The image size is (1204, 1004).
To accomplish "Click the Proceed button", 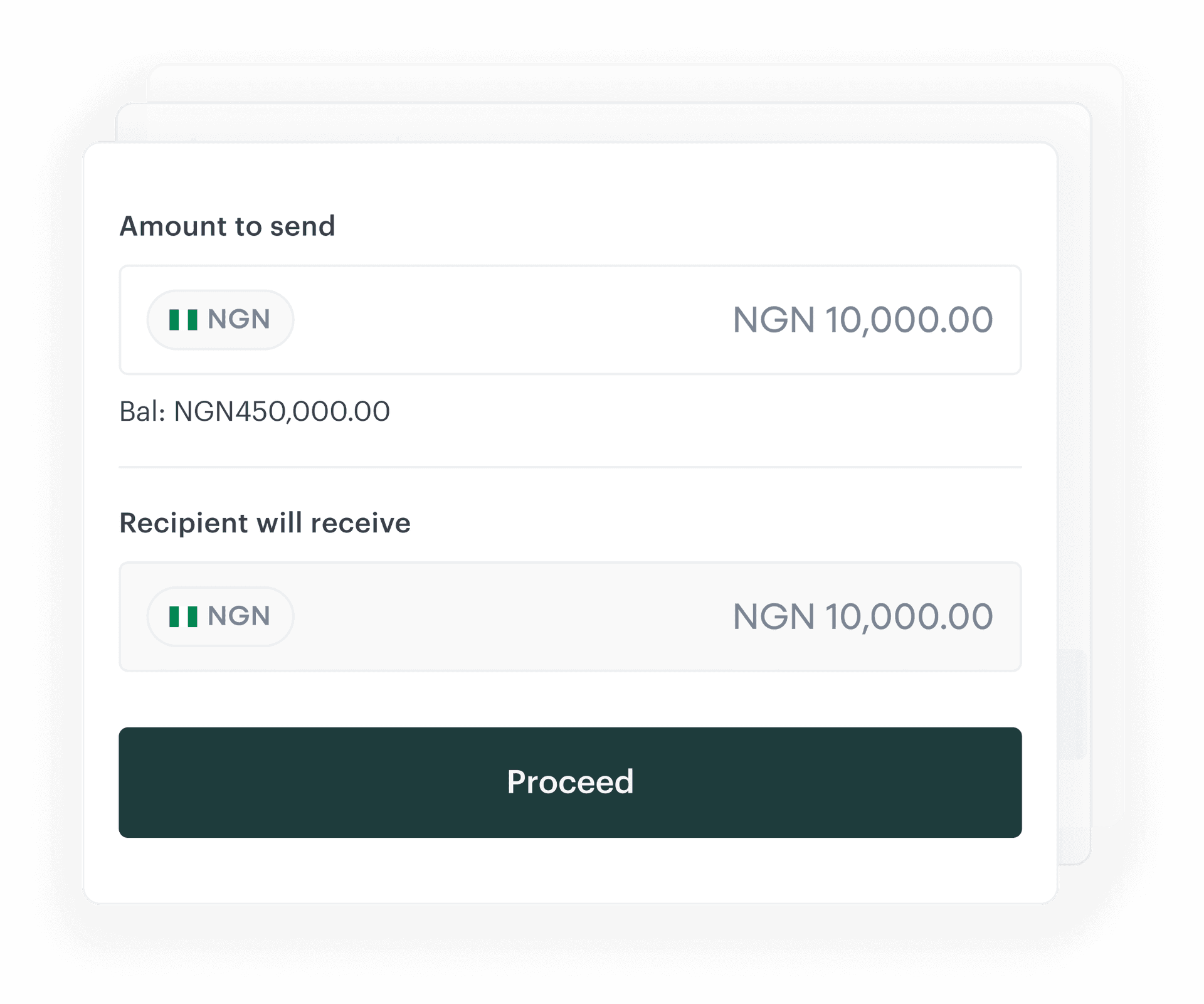I will coord(570,782).
